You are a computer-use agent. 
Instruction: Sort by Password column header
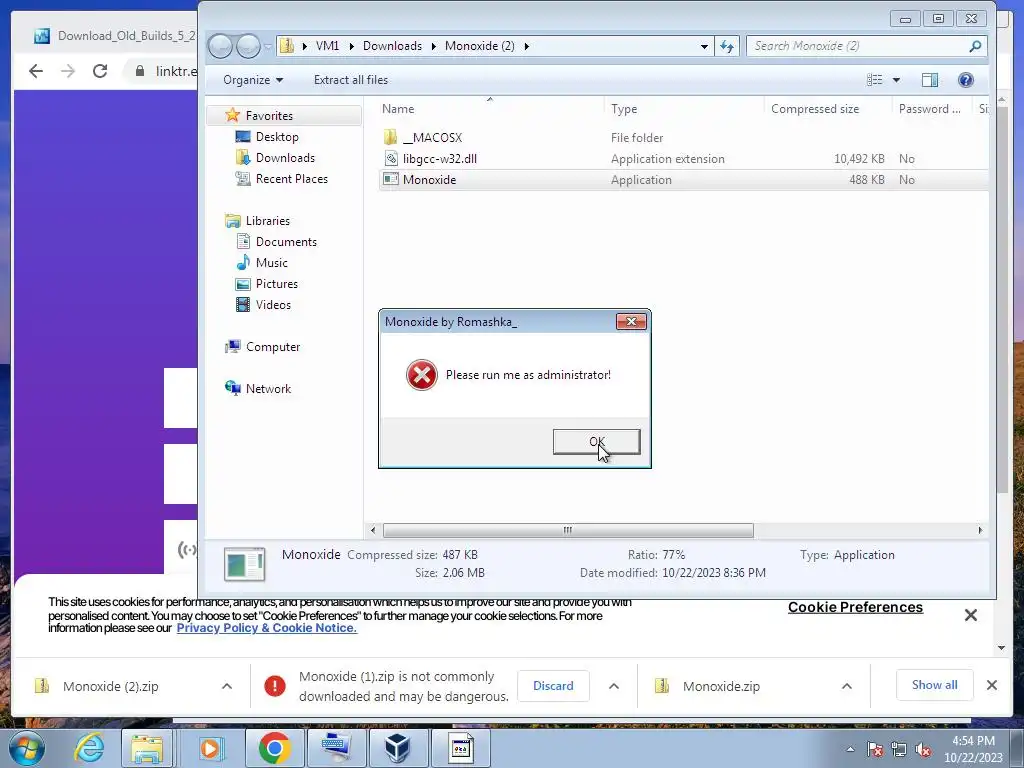[x=929, y=108]
